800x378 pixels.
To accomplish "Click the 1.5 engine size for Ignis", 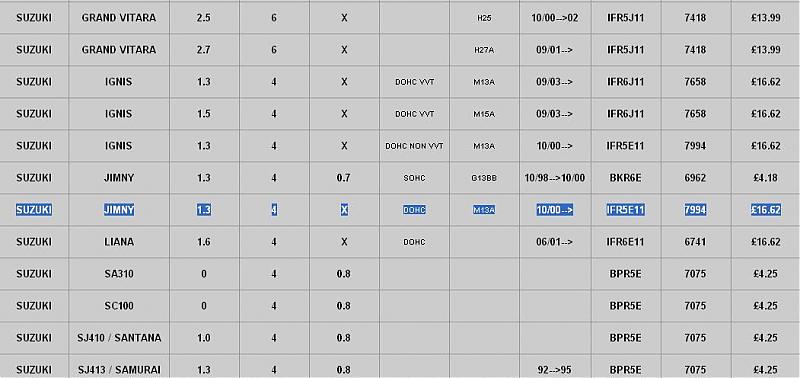I will click(x=204, y=114).
